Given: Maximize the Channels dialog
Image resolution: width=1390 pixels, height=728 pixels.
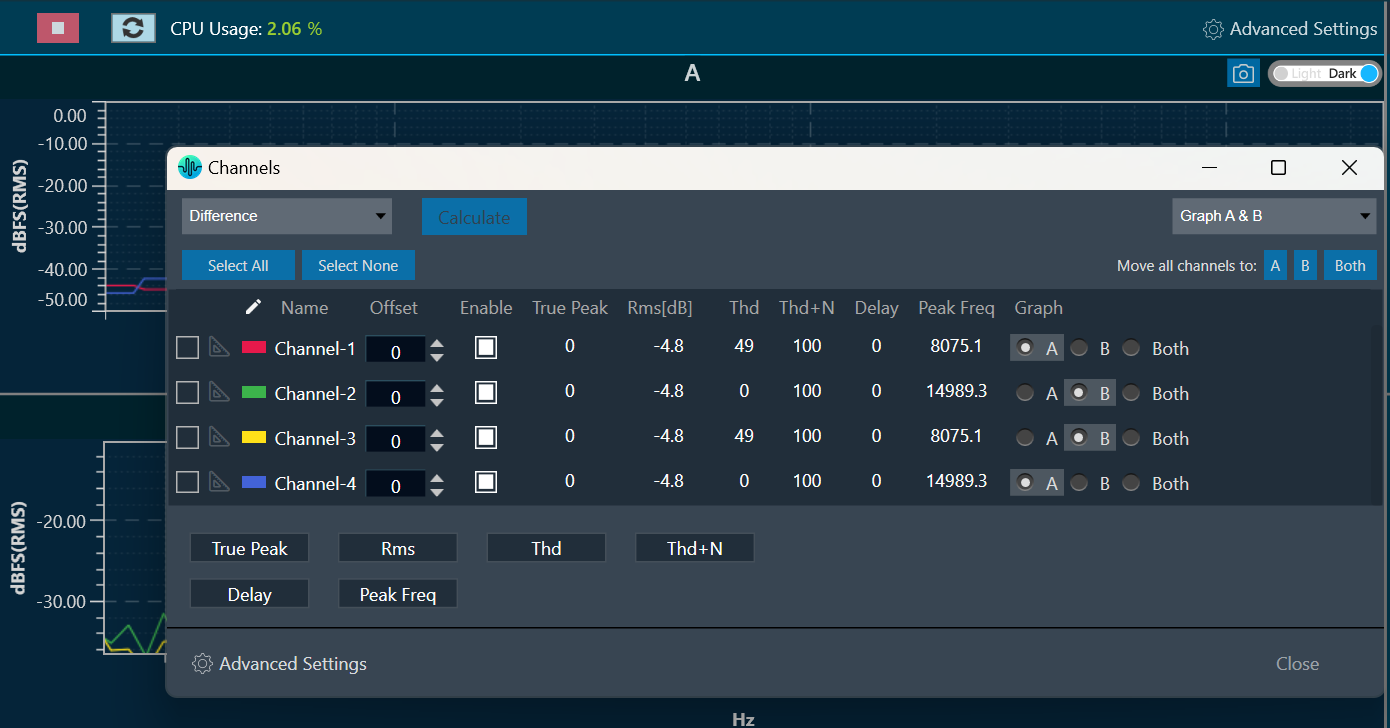Looking at the screenshot, I should tap(1278, 168).
